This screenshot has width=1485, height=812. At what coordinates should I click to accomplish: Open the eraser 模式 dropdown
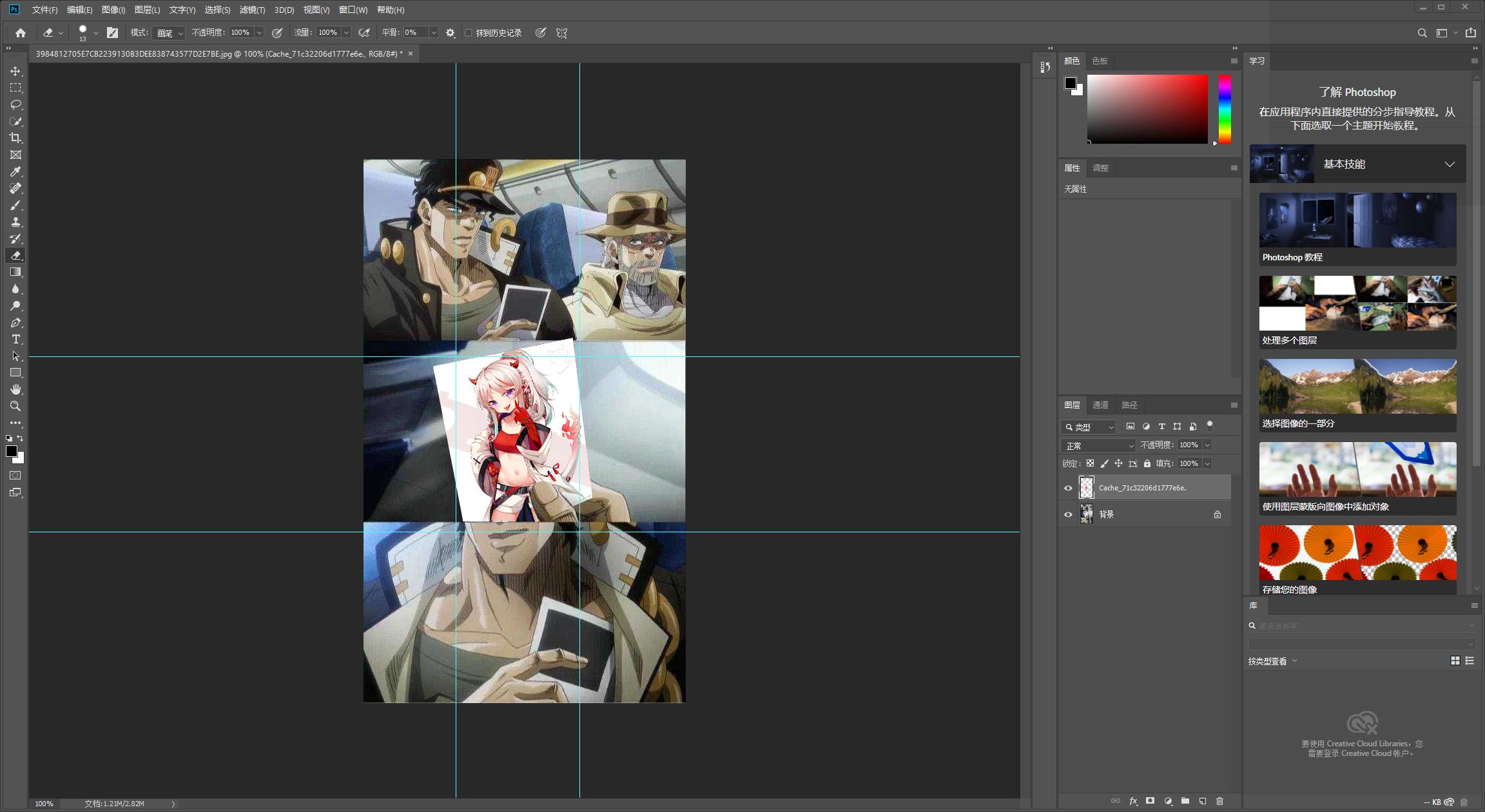click(x=169, y=33)
